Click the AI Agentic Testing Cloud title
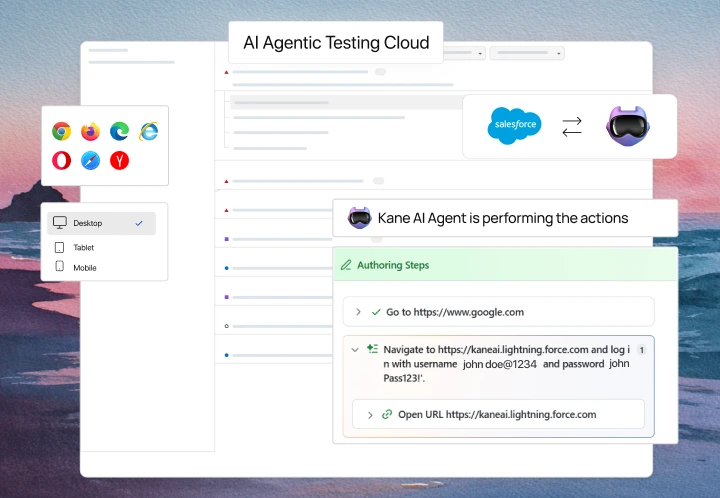Image resolution: width=720 pixels, height=498 pixels. point(336,43)
